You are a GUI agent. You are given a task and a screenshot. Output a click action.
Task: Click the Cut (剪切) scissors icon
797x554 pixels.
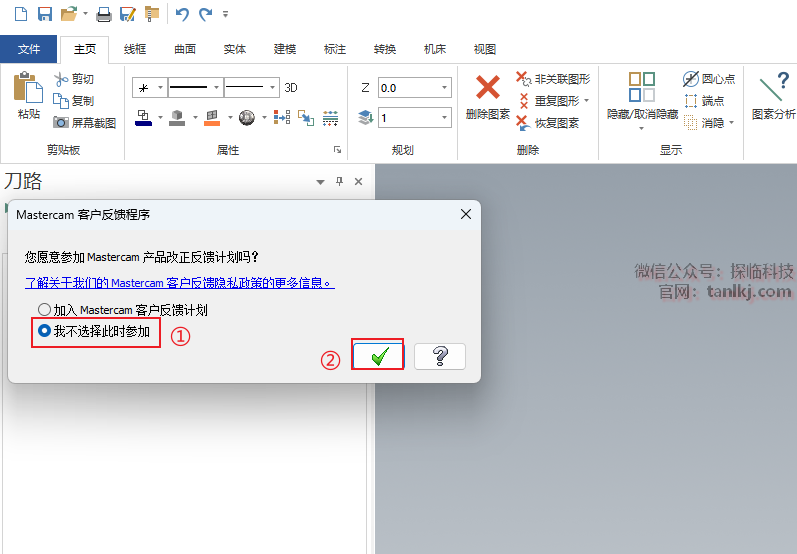pos(61,79)
